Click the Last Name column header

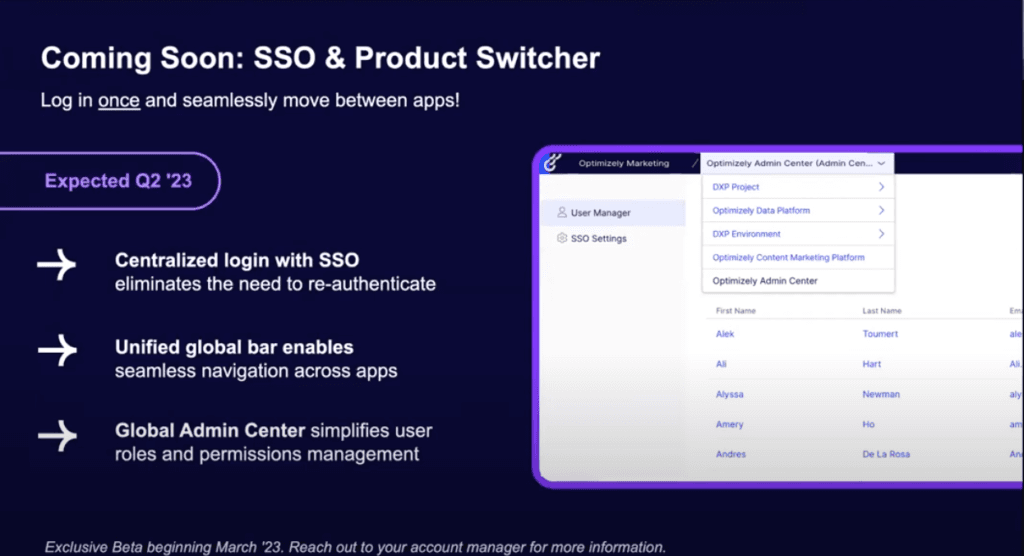pos(882,311)
